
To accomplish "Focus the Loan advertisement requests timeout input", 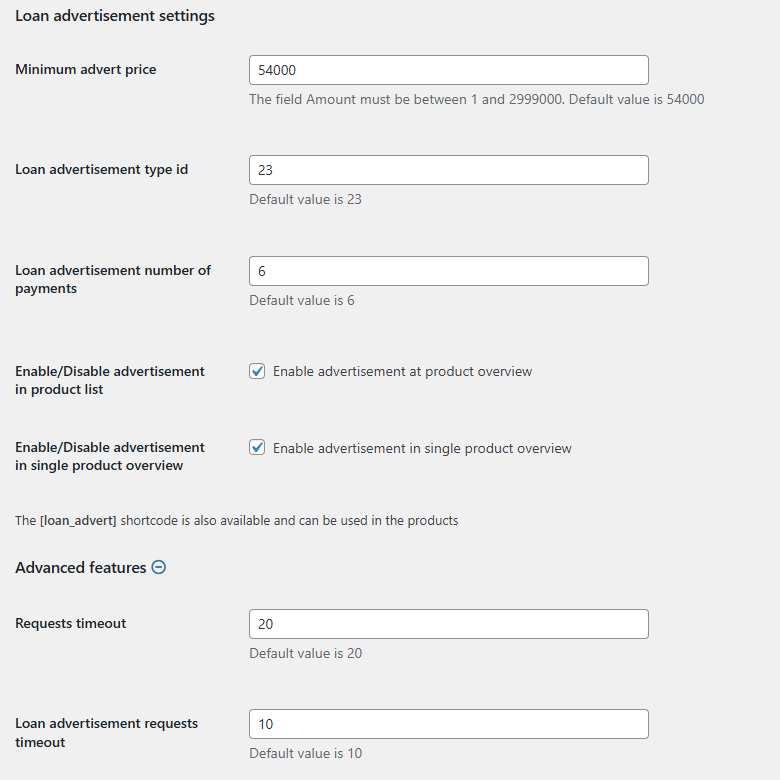I will tap(448, 724).
